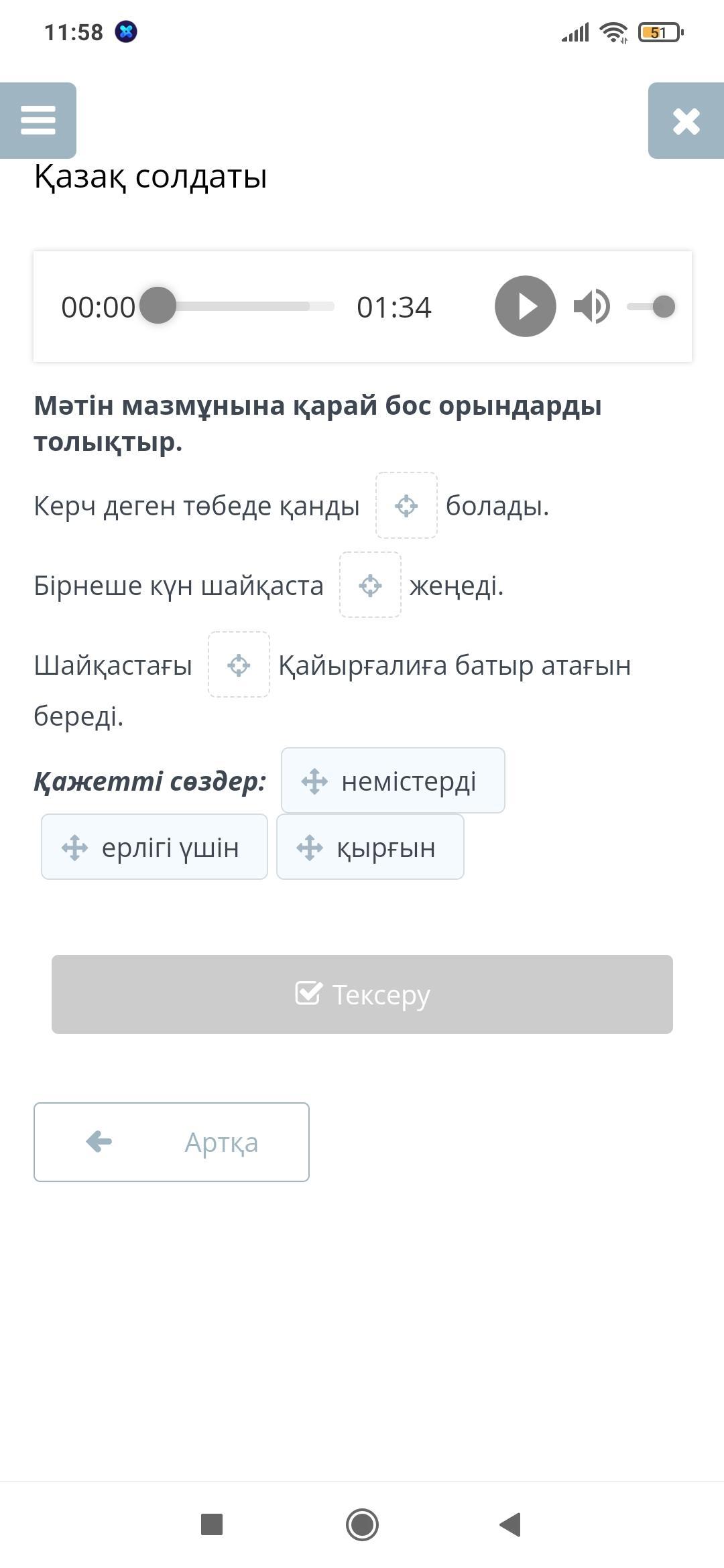The width and height of the screenshot is (724, 1568).
Task: Tap the Android back navigation triangle
Action: (x=511, y=1524)
